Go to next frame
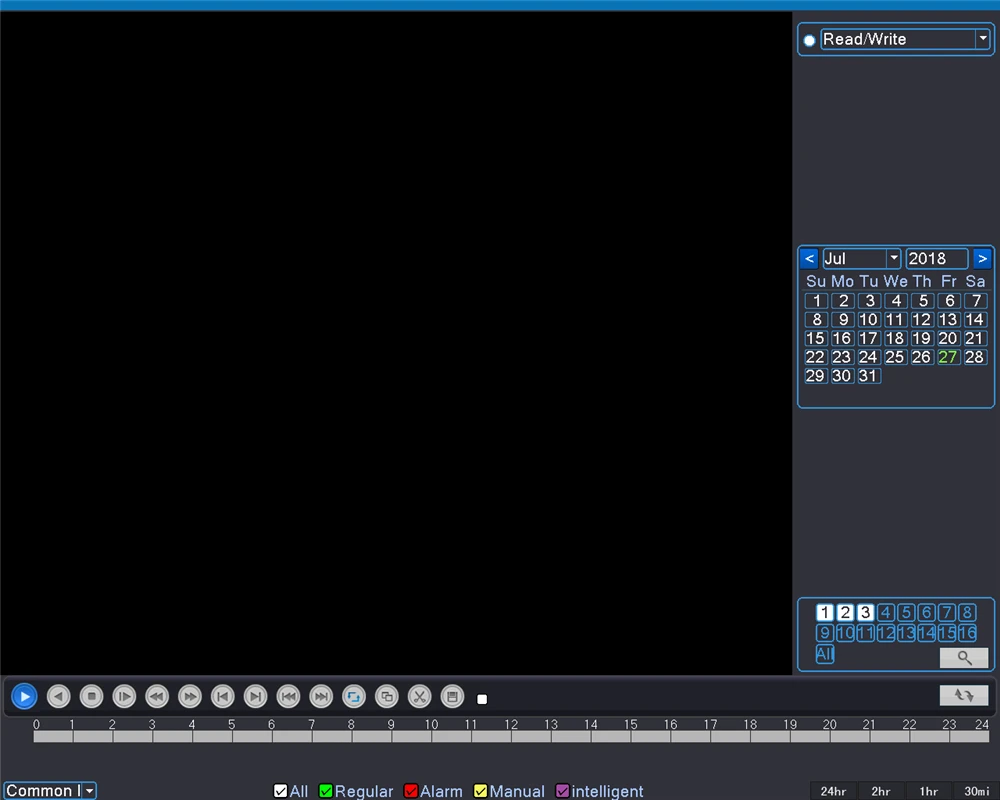Image resolution: width=1000 pixels, height=800 pixels. 255,697
